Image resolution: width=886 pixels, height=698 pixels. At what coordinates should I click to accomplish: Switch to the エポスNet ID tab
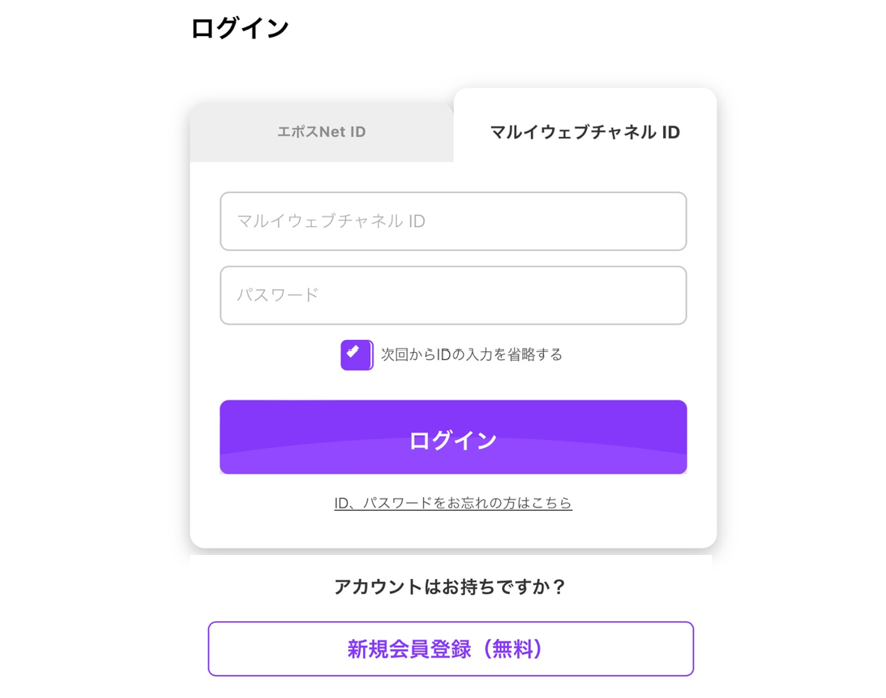tap(321, 132)
